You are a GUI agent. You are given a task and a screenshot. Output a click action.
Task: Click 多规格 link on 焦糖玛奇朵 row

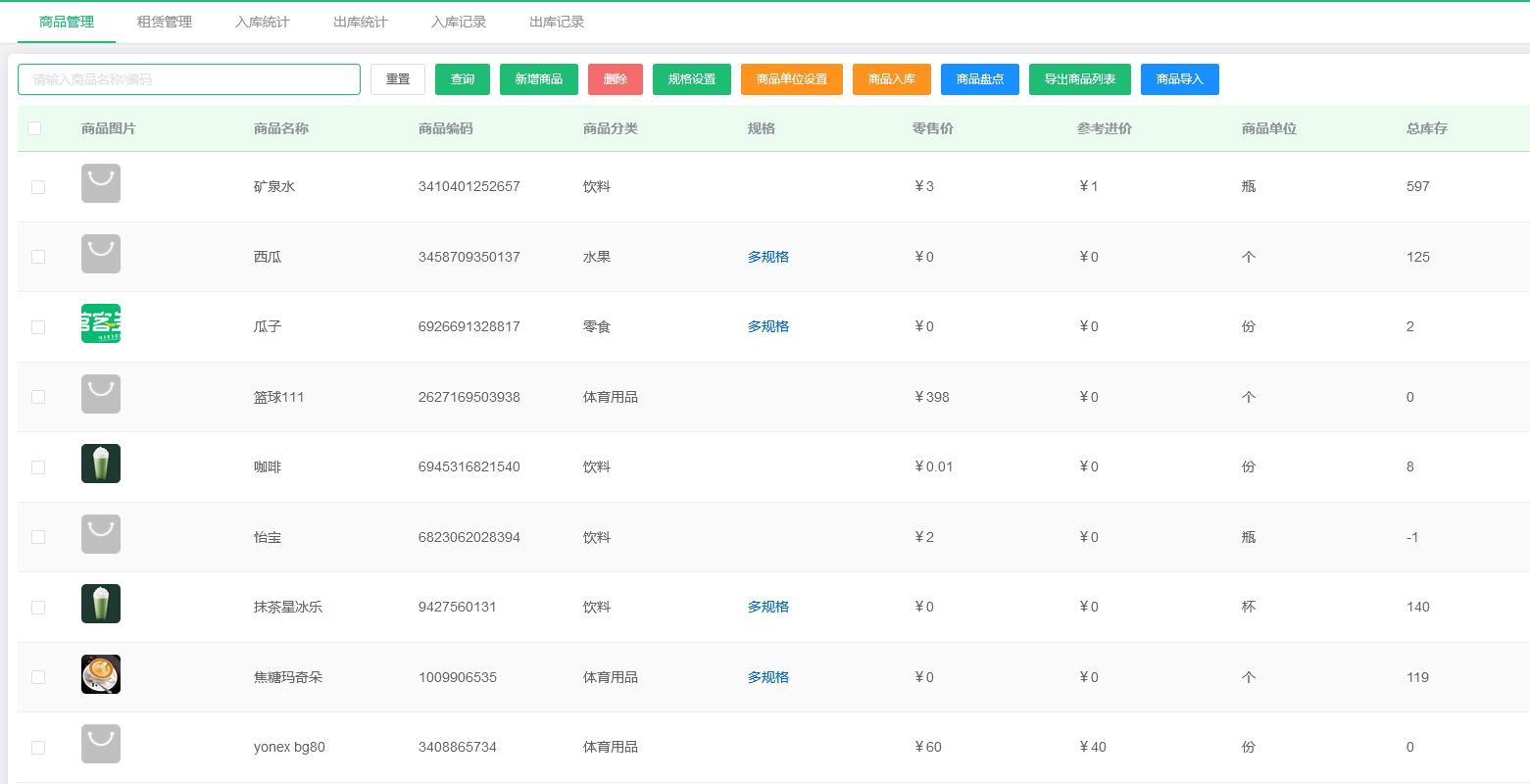tap(767, 676)
